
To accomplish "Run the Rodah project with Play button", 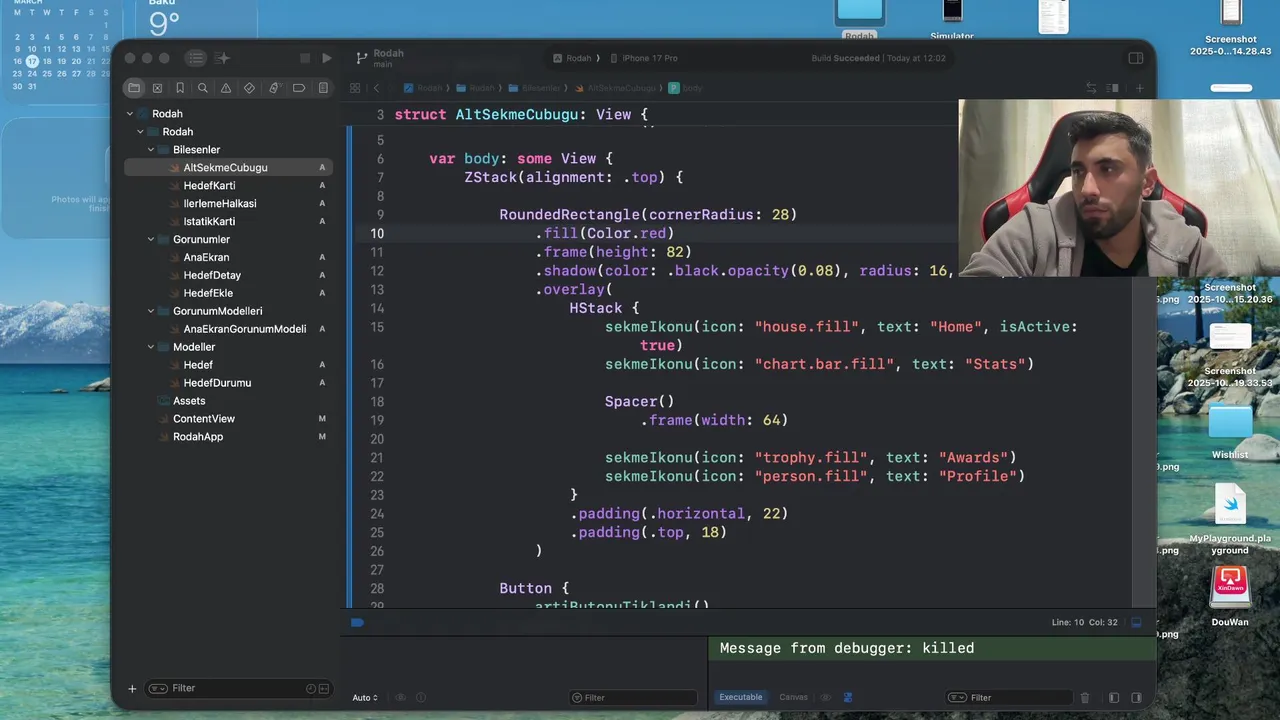I will tap(326, 58).
